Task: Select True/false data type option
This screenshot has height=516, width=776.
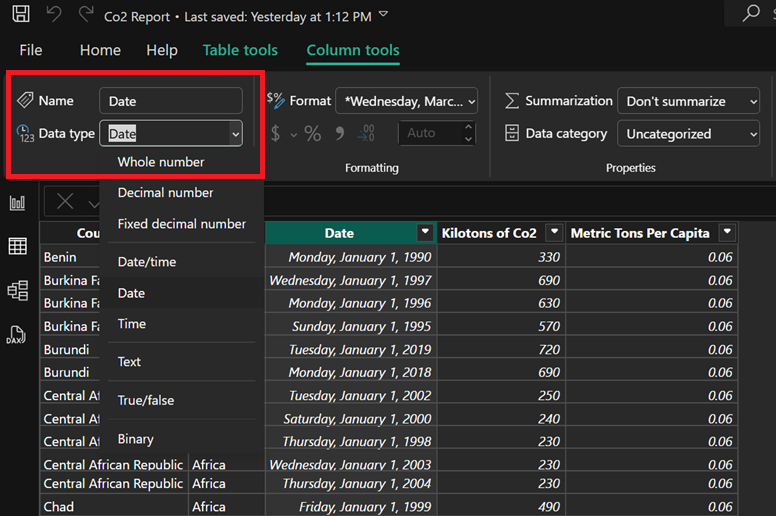Action: pyautogui.click(x=146, y=400)
